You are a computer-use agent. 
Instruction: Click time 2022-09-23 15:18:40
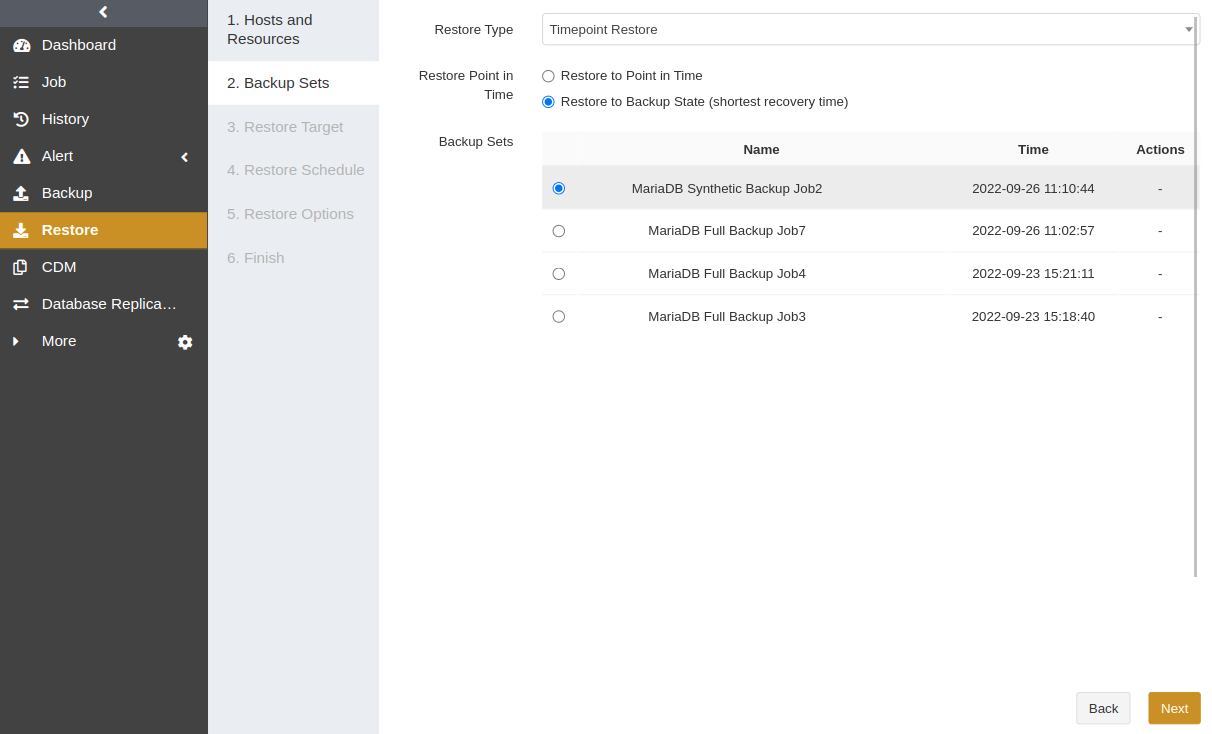1033,317
